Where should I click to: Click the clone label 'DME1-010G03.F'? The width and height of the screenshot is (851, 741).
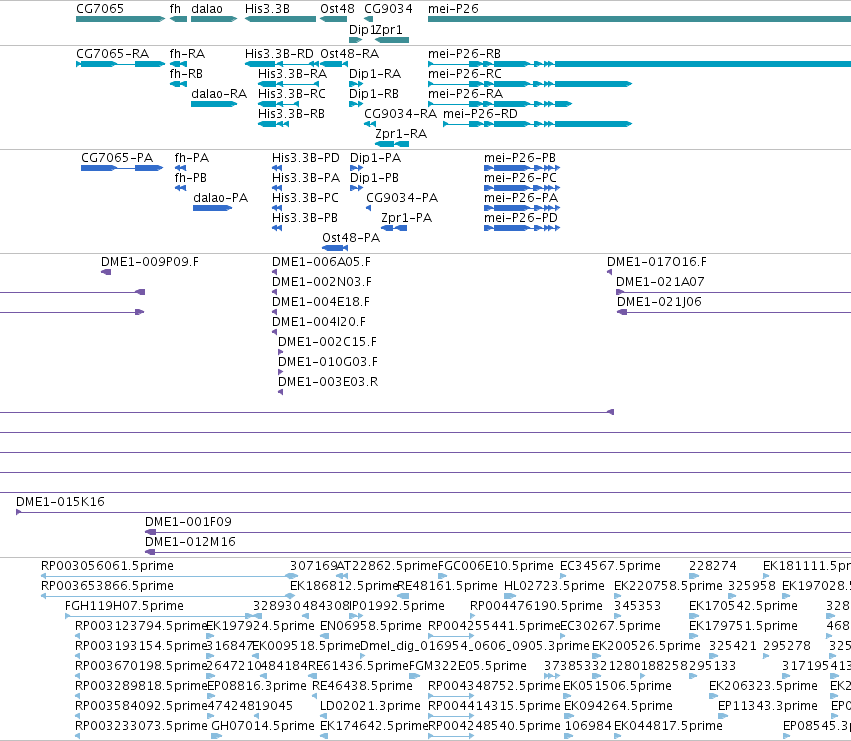(328, 363)
